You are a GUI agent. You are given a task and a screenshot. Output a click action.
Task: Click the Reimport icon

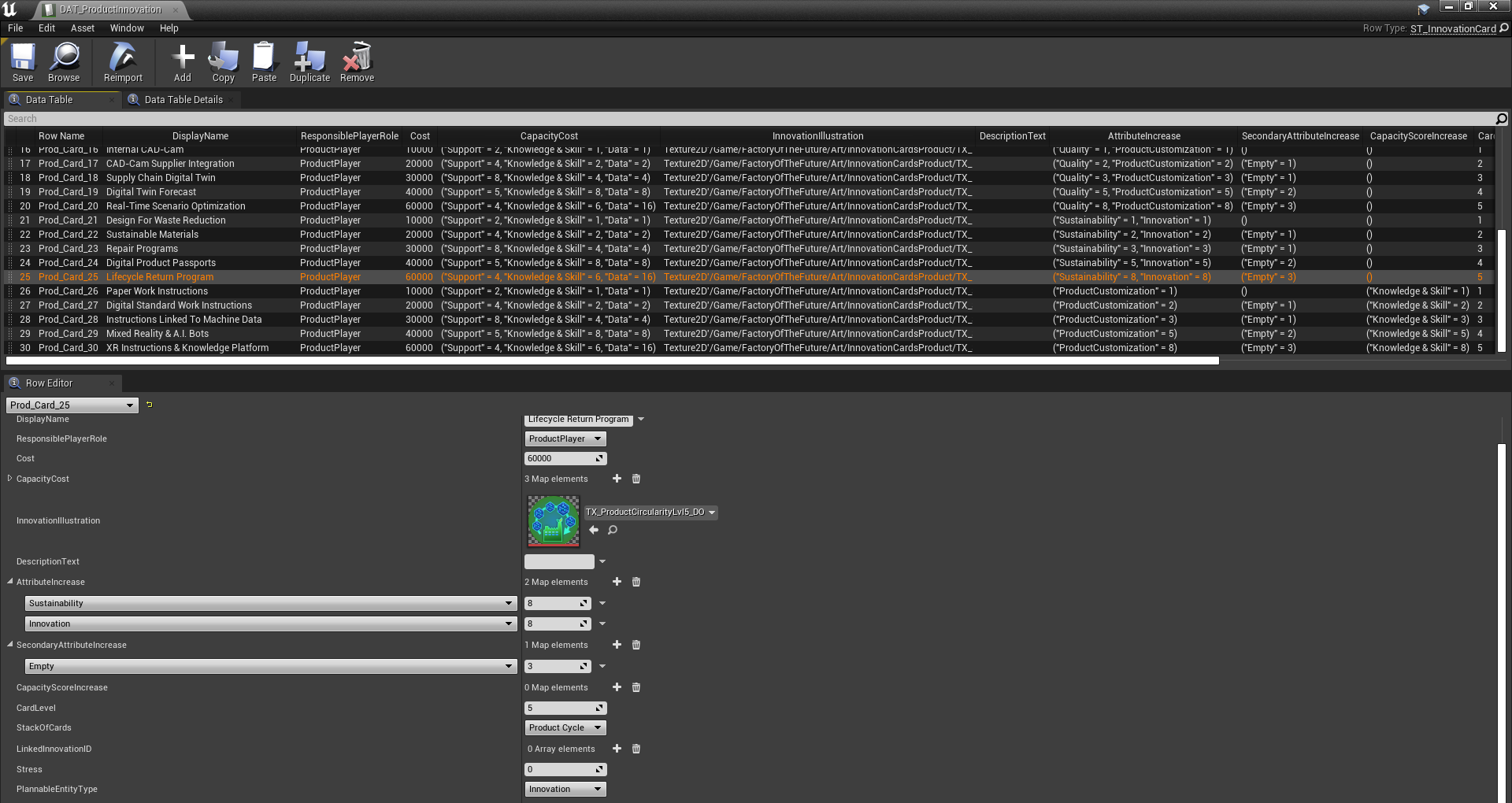123,61
